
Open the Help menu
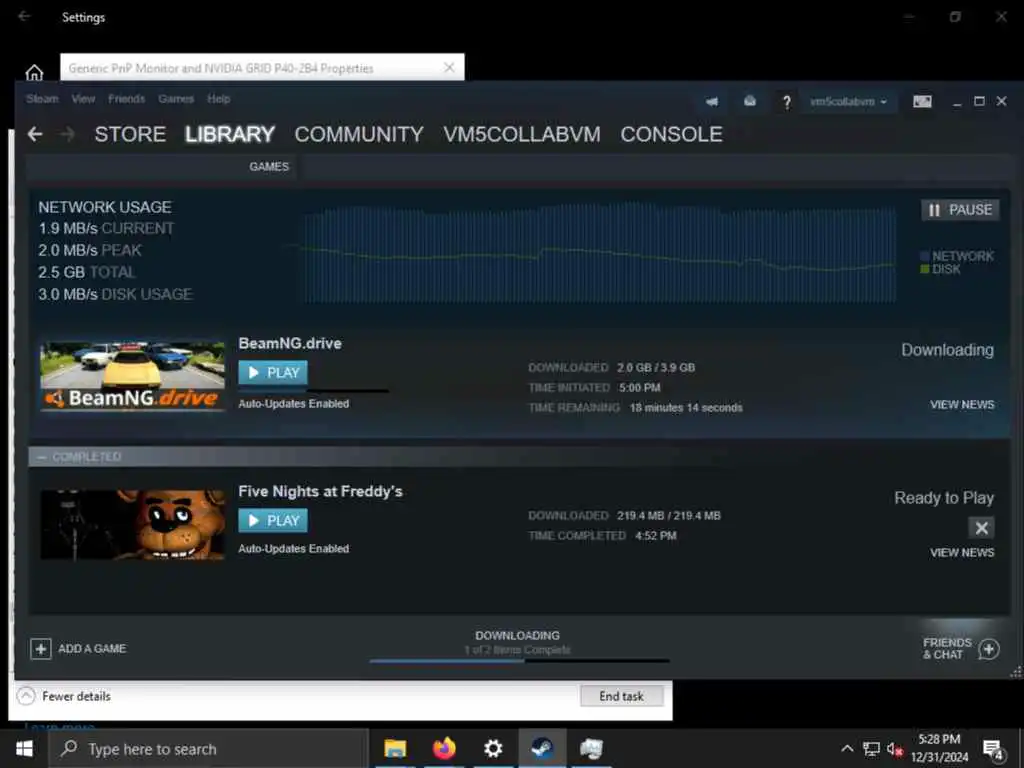click(219, 99)
